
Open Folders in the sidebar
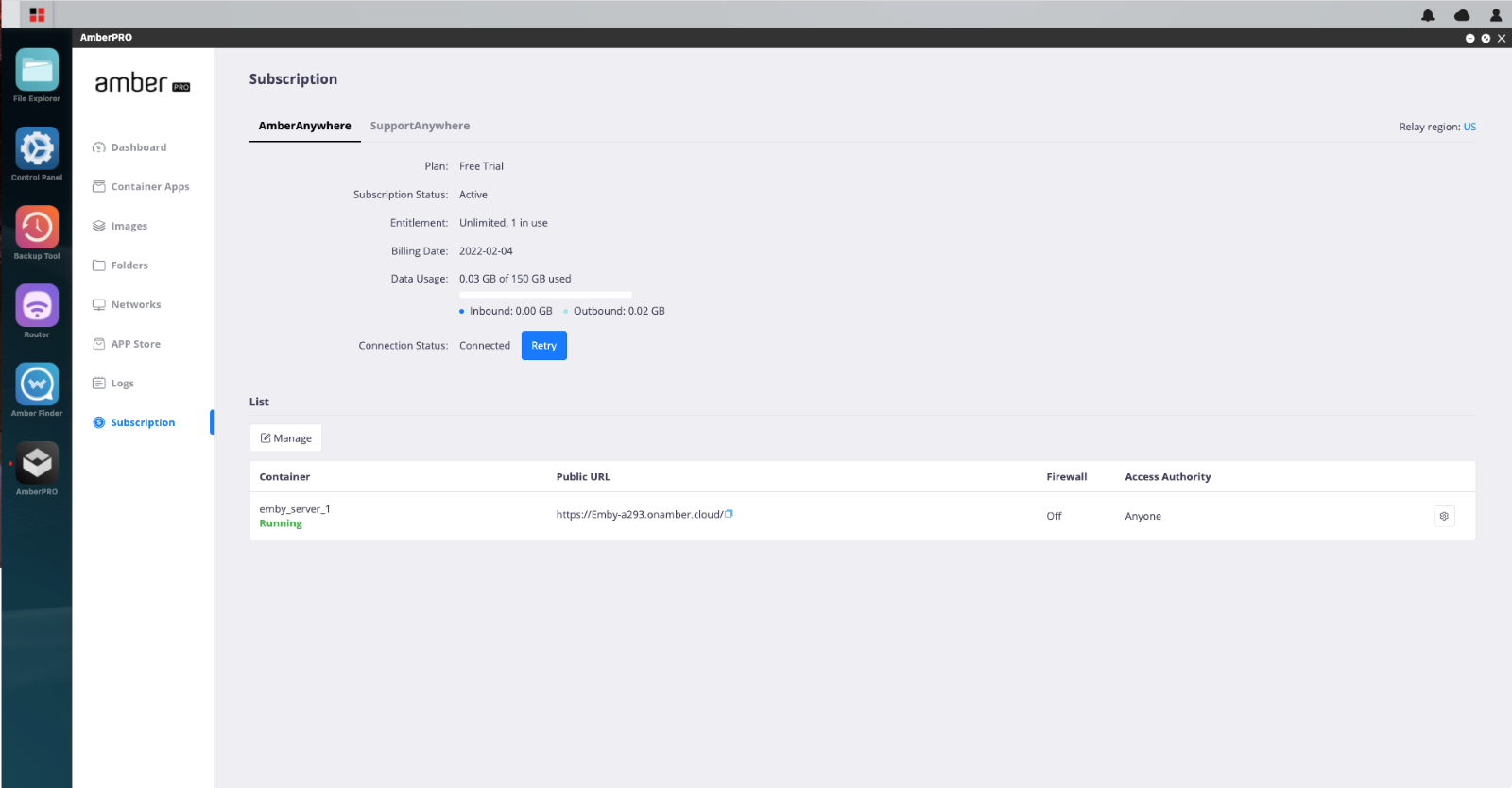pos(120,266)
